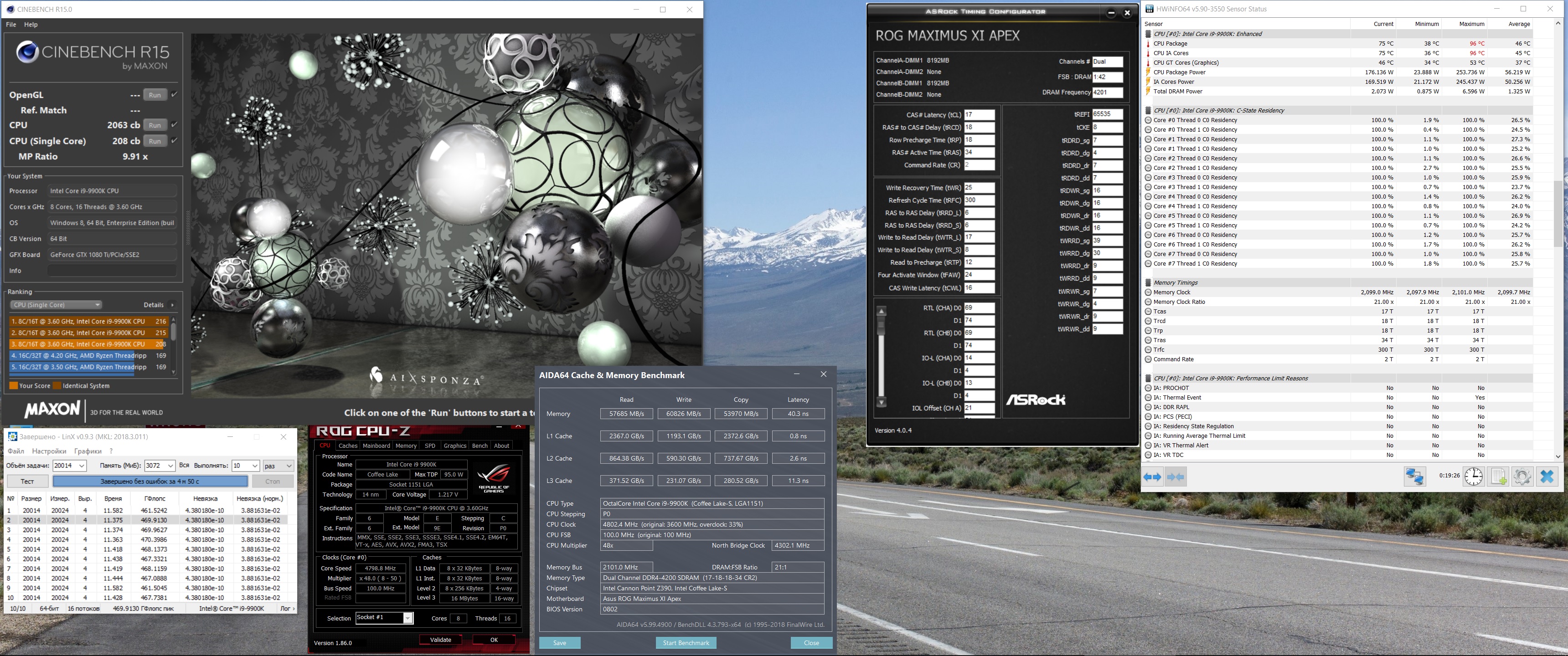Open HWiNFO sensor settings gear icon
This screenshot has width=1568, height=656.
coord(1522,477)
